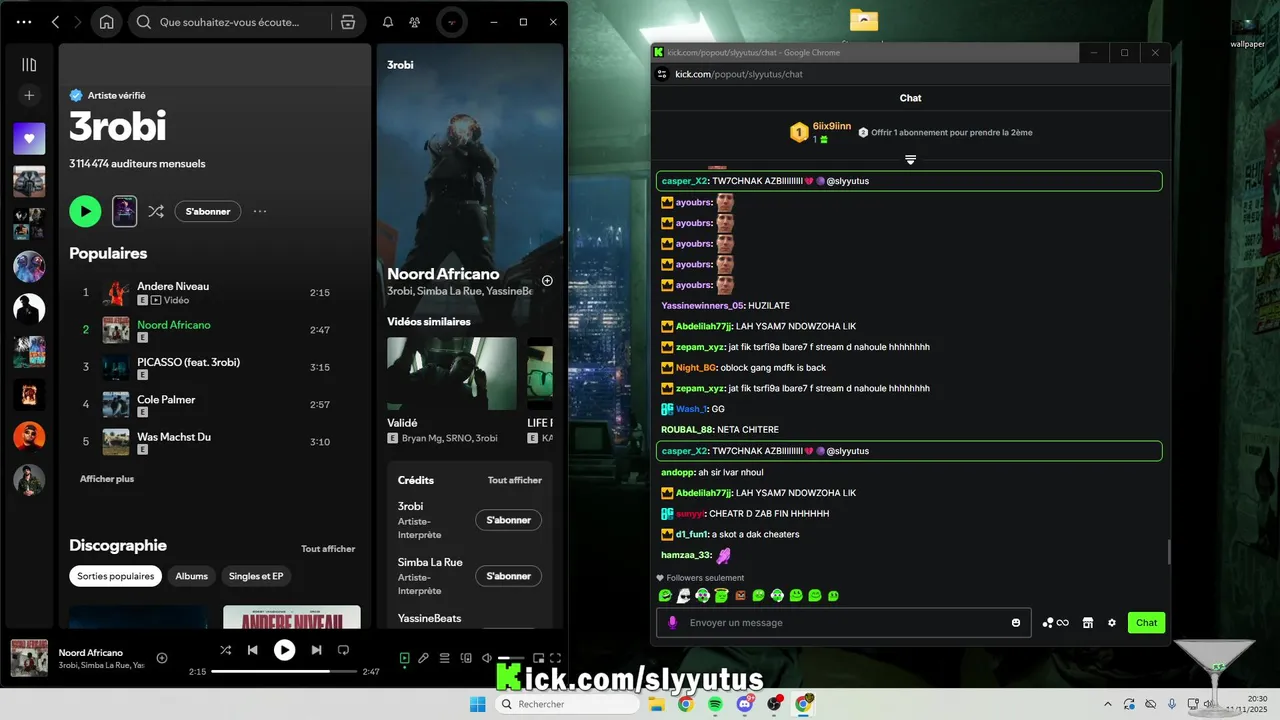Send the message with the green Chat button
The image size is (1280, 720).
[x=1146, y=623]
